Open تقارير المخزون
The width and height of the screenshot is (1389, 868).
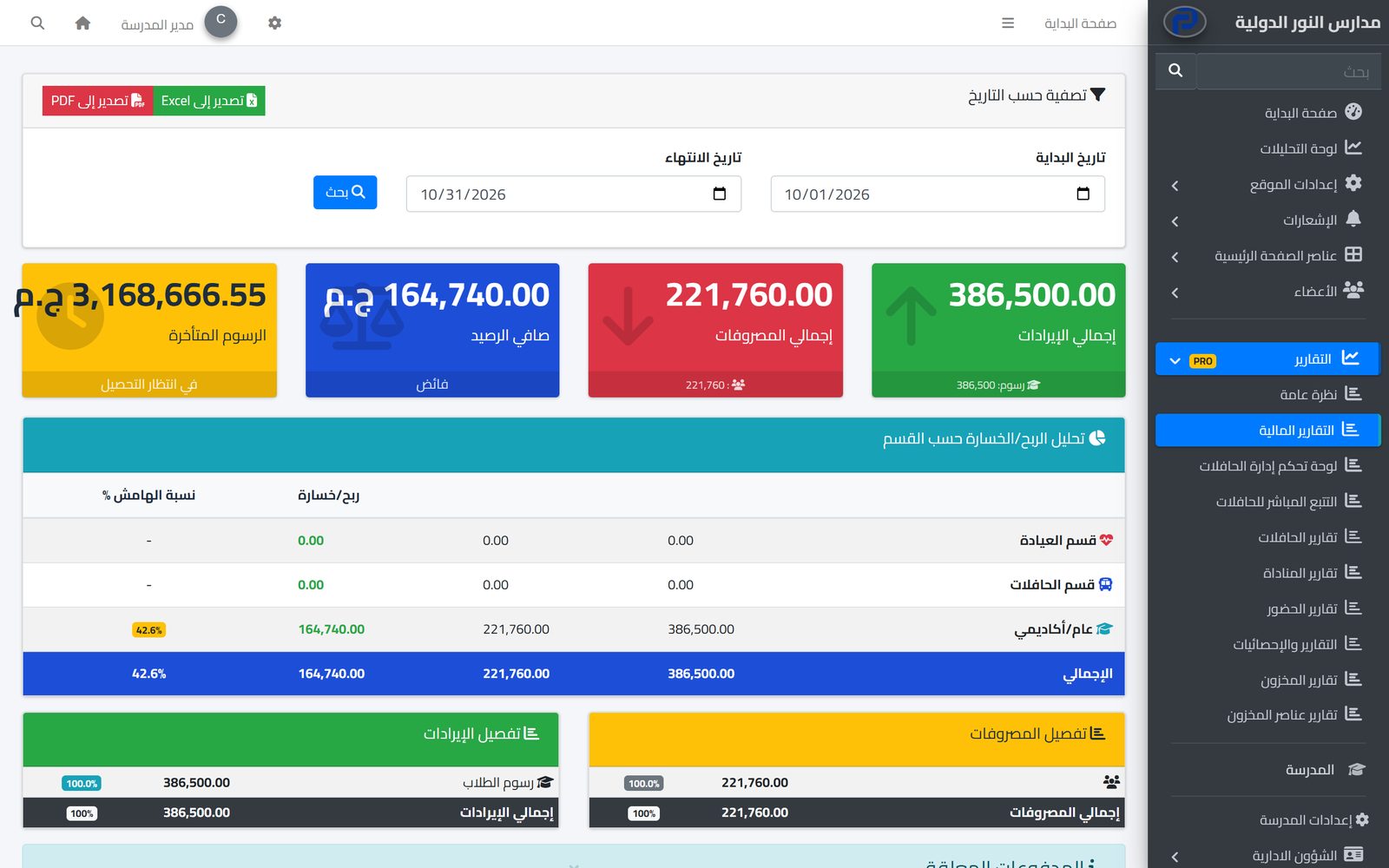(1267, 679)
